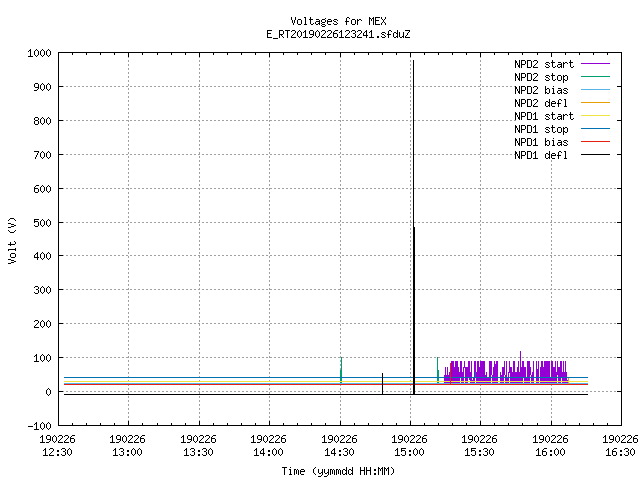Screen dimensions: 640x480
Task: Click the 300 y-axis tick value
Action: point(42,290)
